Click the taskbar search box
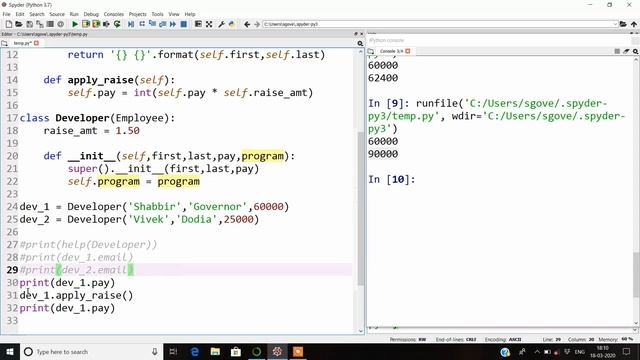This screenshot has width=640, height=360. click(x=91, y=351)
